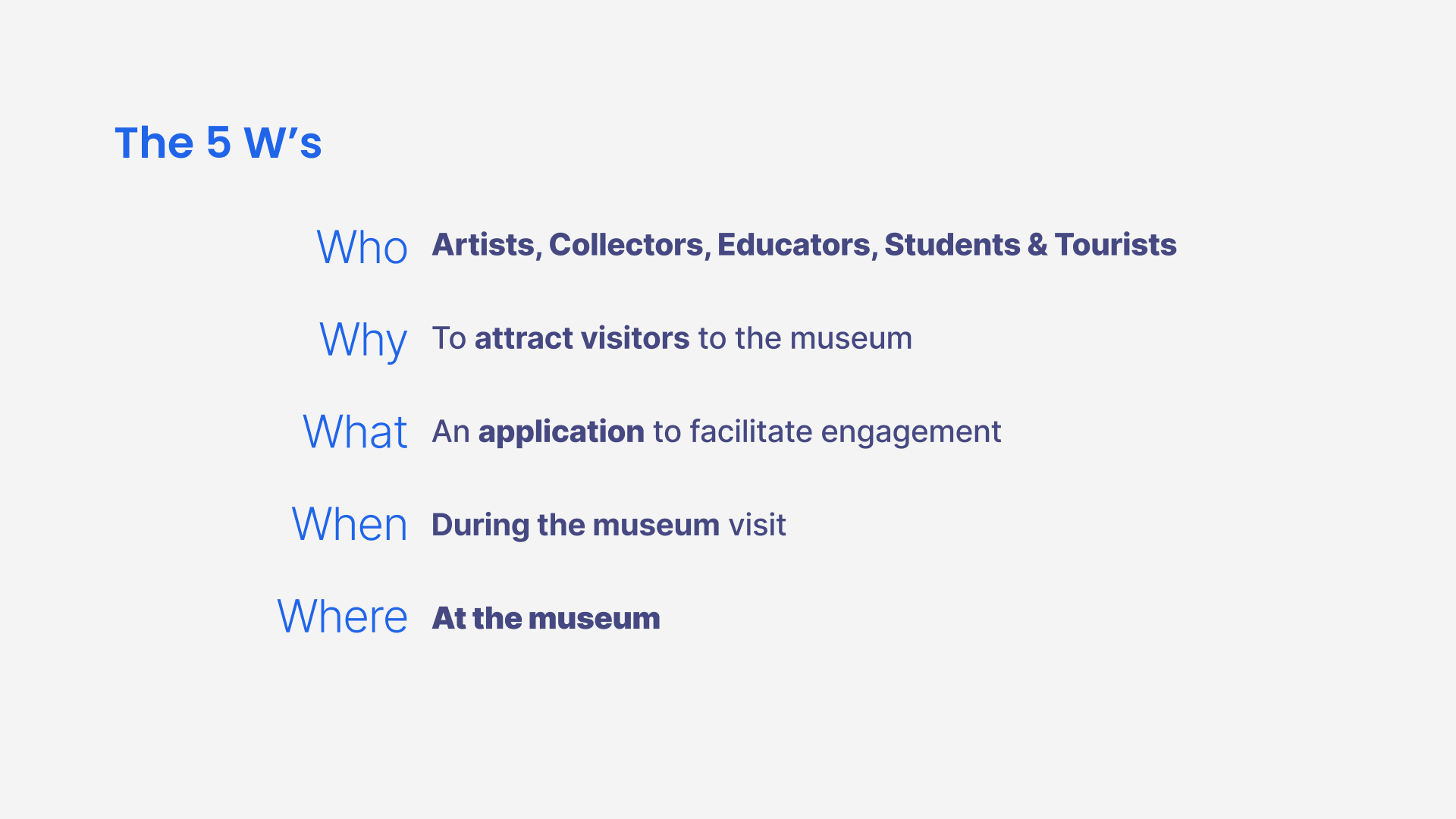Select the 'What' label
Image resolution: width=1456 pixels, height=819 pixels.
pos(355,432)
